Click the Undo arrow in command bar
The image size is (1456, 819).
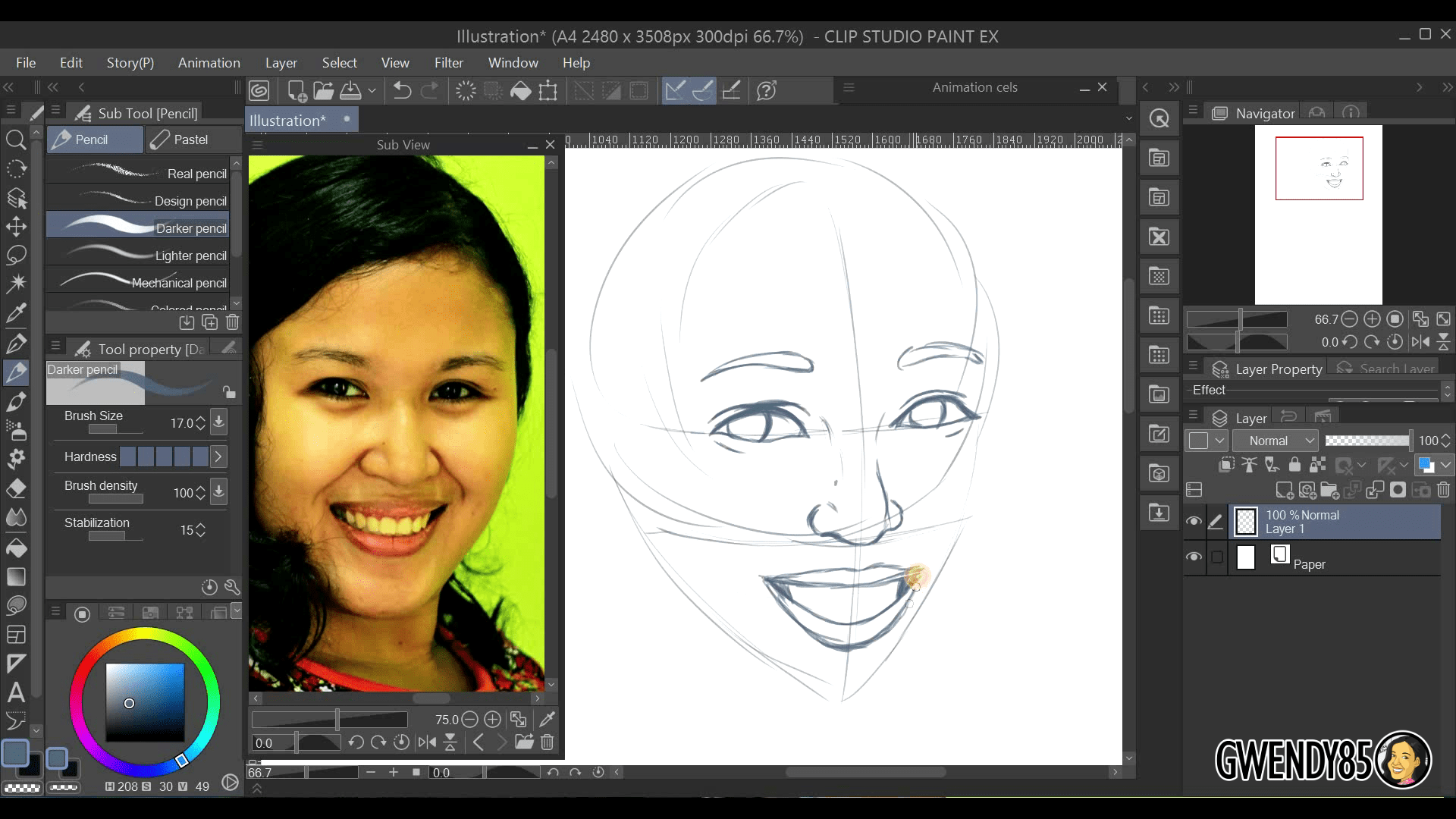pos(402,91)
